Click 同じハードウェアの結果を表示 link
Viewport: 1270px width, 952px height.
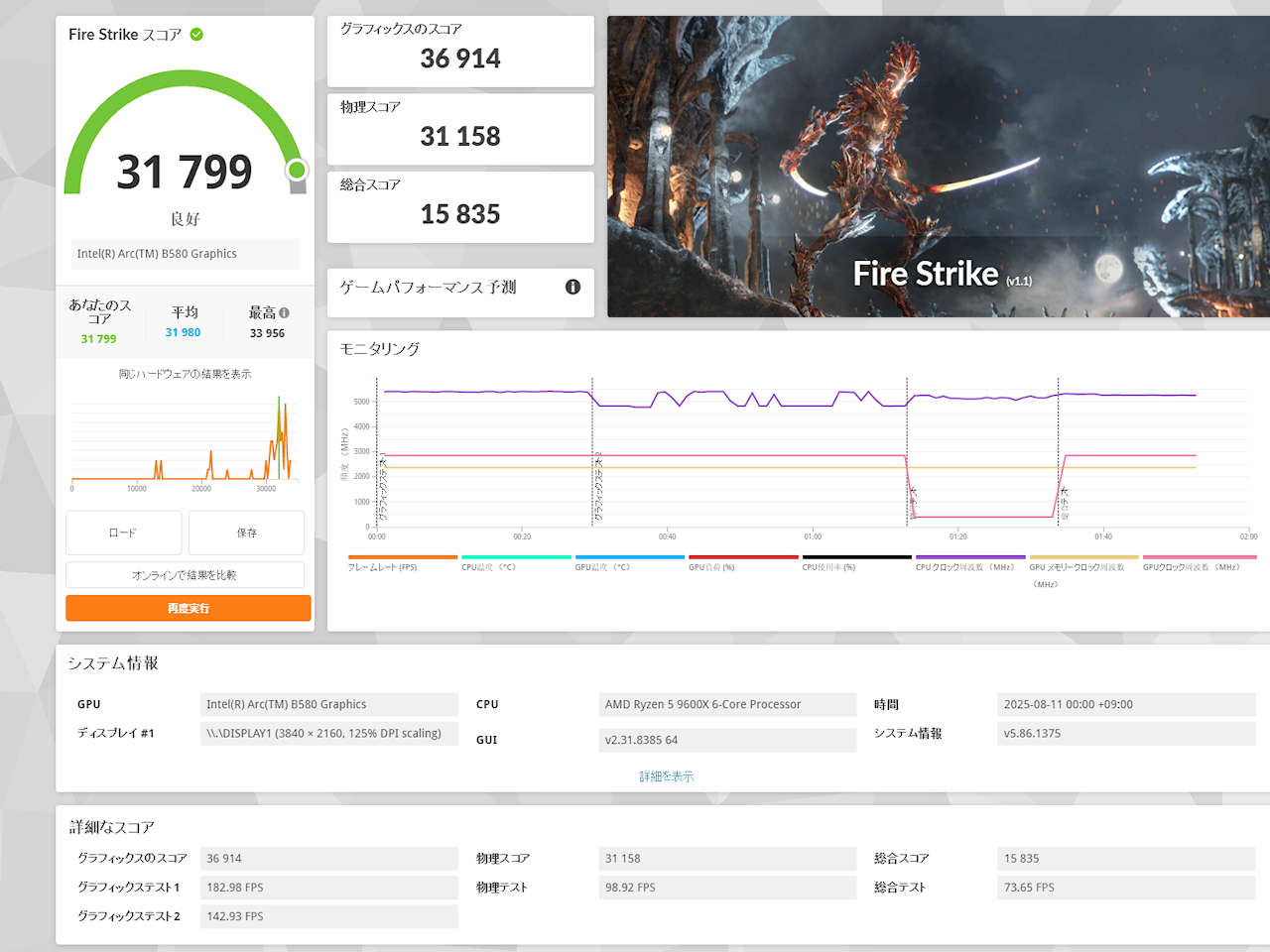[185, 374]
